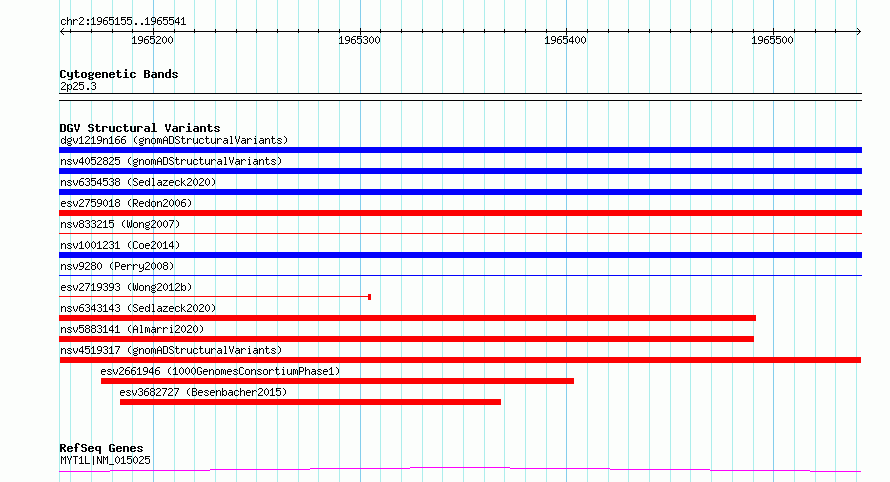This screenshot has width=890, height=482.
Task: Click thin red line for nsv833215
Action: coord(460,233)
